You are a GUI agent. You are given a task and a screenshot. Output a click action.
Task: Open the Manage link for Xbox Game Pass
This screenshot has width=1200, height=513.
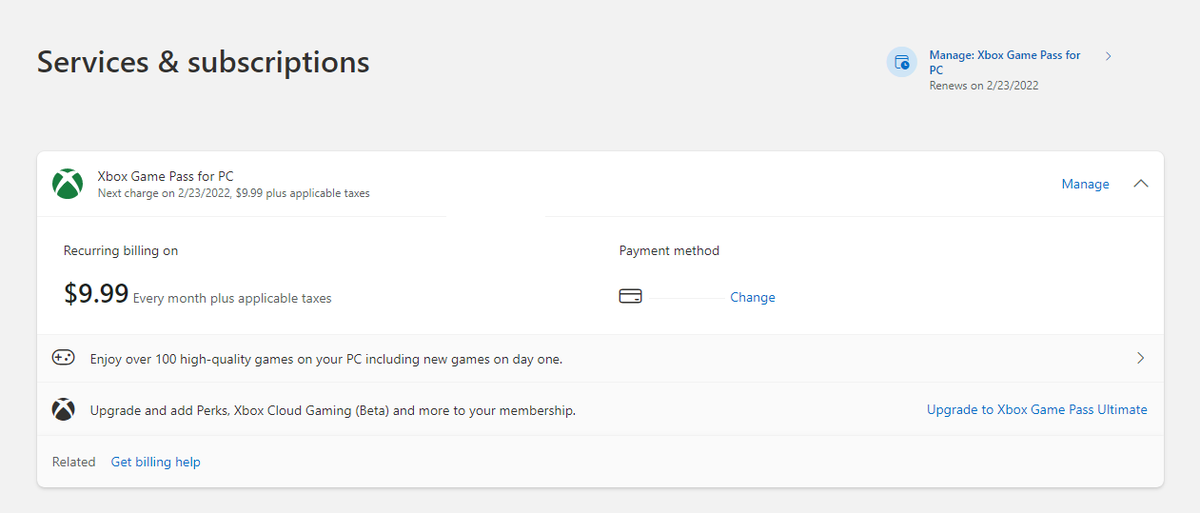coord(1085,184)
